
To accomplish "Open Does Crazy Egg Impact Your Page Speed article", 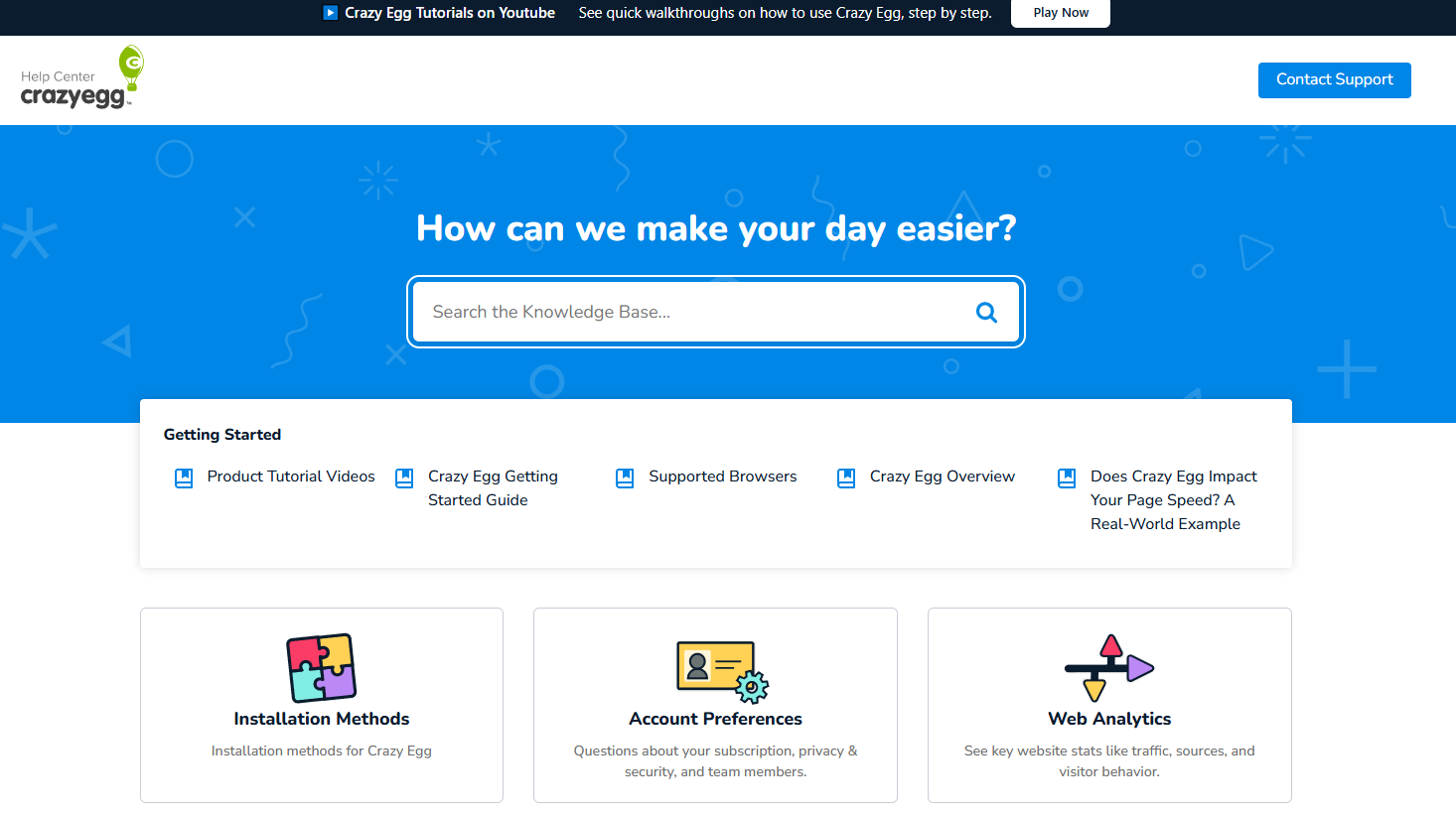I will [x=1174, y=500].
